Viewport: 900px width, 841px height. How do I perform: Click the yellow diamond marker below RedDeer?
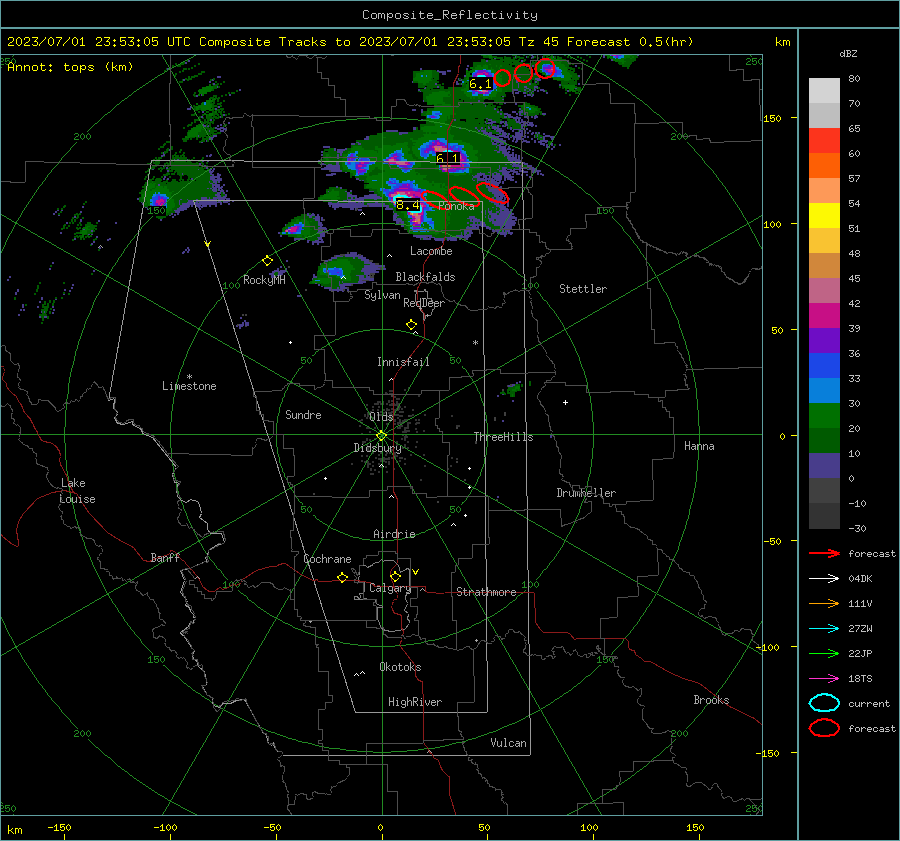411,325
